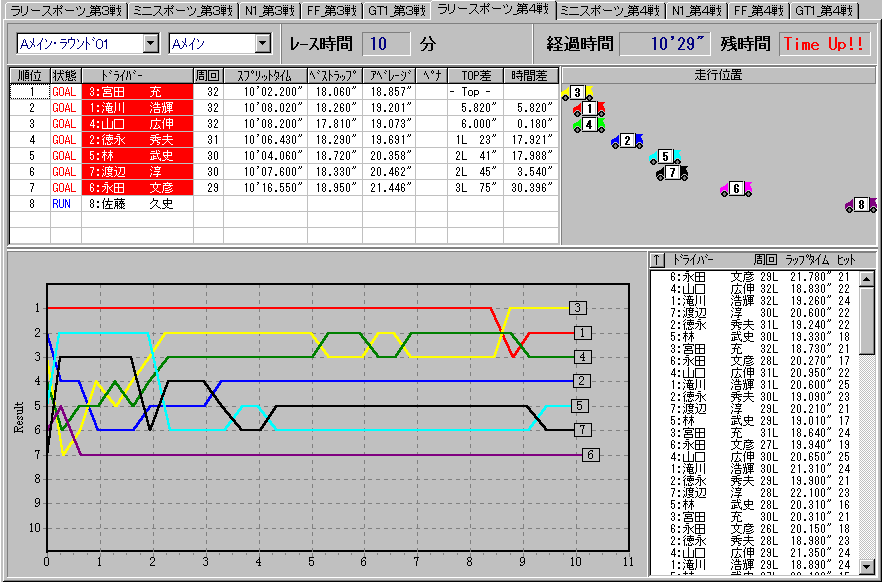882x582 pixels.
Task: Select the cyan car number 5 icon
Action: (665, 157)
